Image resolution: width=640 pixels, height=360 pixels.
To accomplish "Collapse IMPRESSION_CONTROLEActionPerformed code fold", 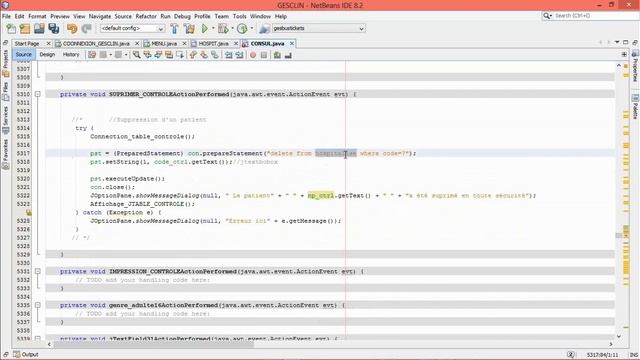I will pos(38,271).
